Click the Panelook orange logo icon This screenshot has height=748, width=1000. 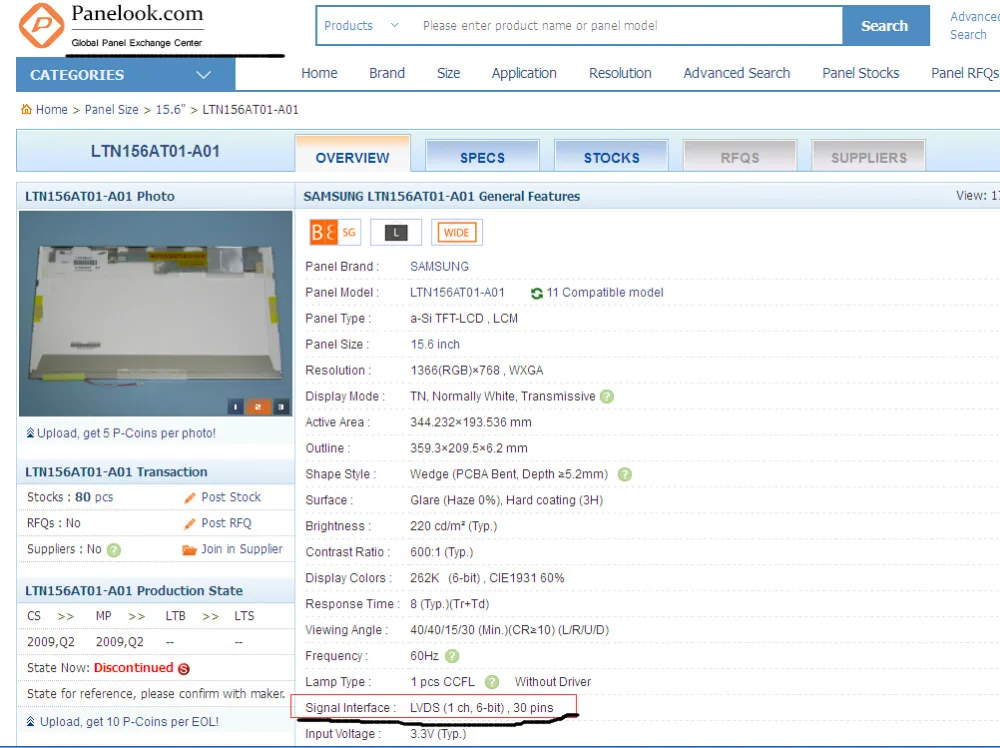(41, 26)
